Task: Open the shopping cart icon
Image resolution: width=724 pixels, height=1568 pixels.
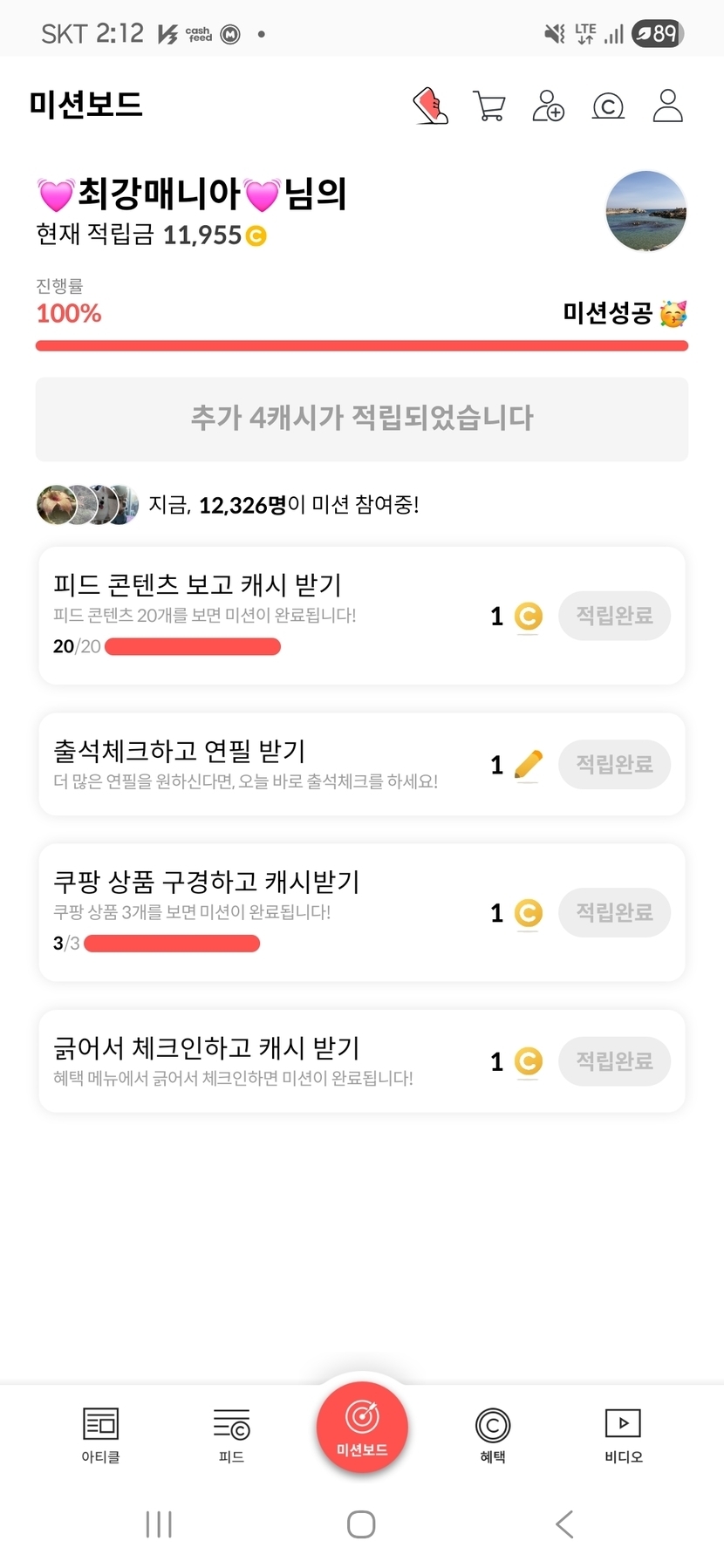Action: 489,106
